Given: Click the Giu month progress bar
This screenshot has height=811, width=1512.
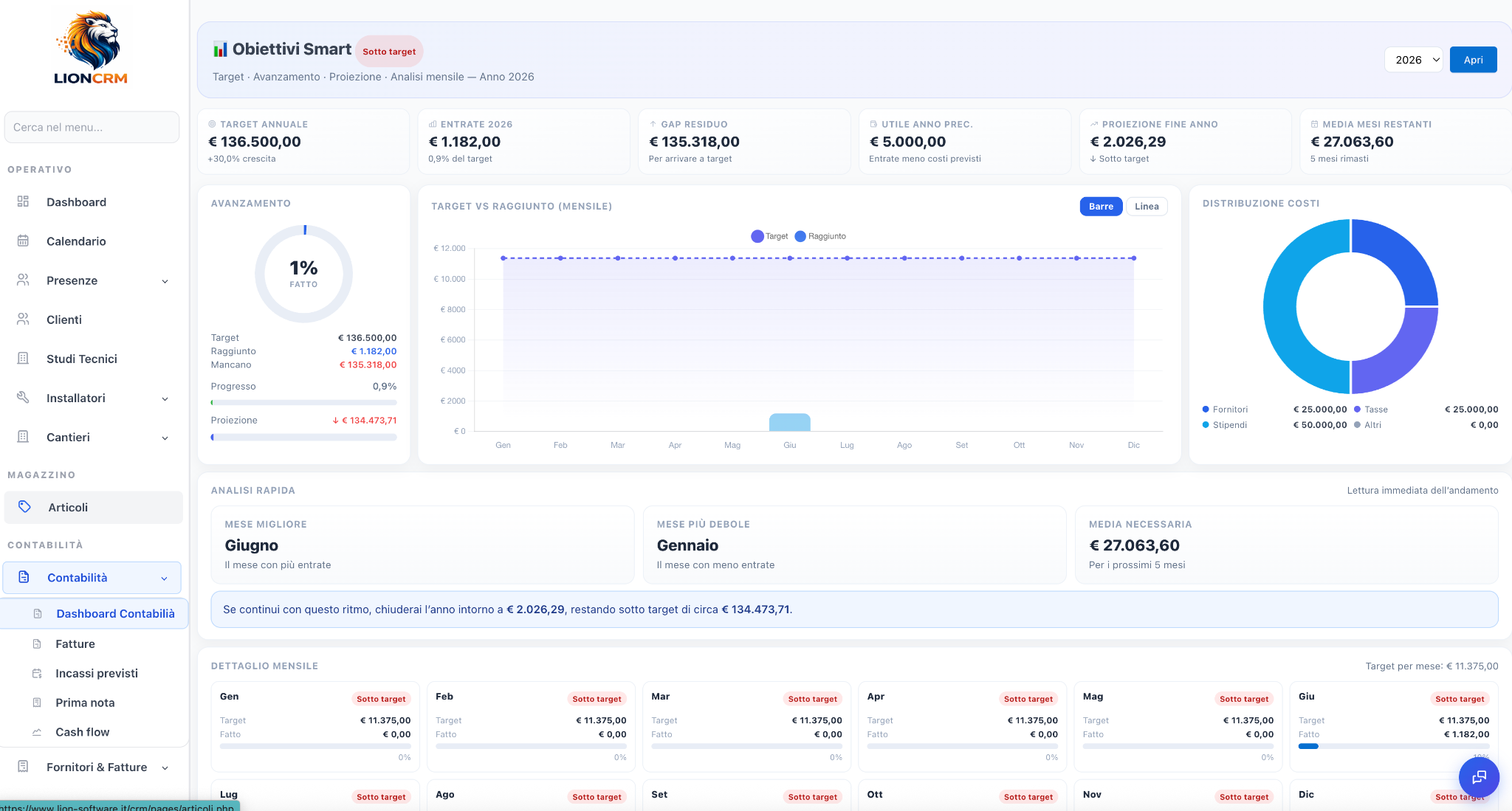Looking at the screenshot, I should (1394, 746).
